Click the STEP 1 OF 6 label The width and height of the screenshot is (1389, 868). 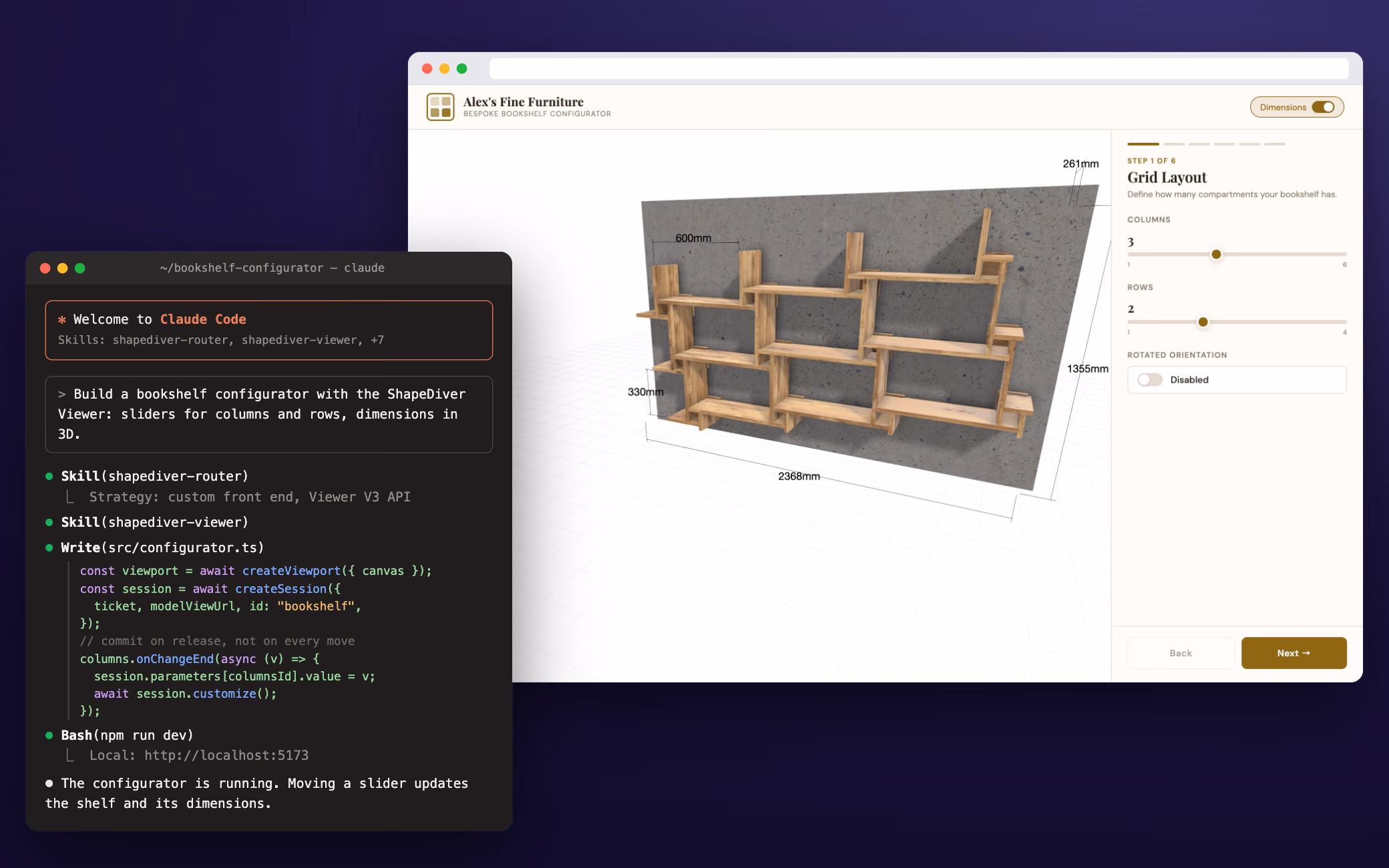tap(1151, 161)
